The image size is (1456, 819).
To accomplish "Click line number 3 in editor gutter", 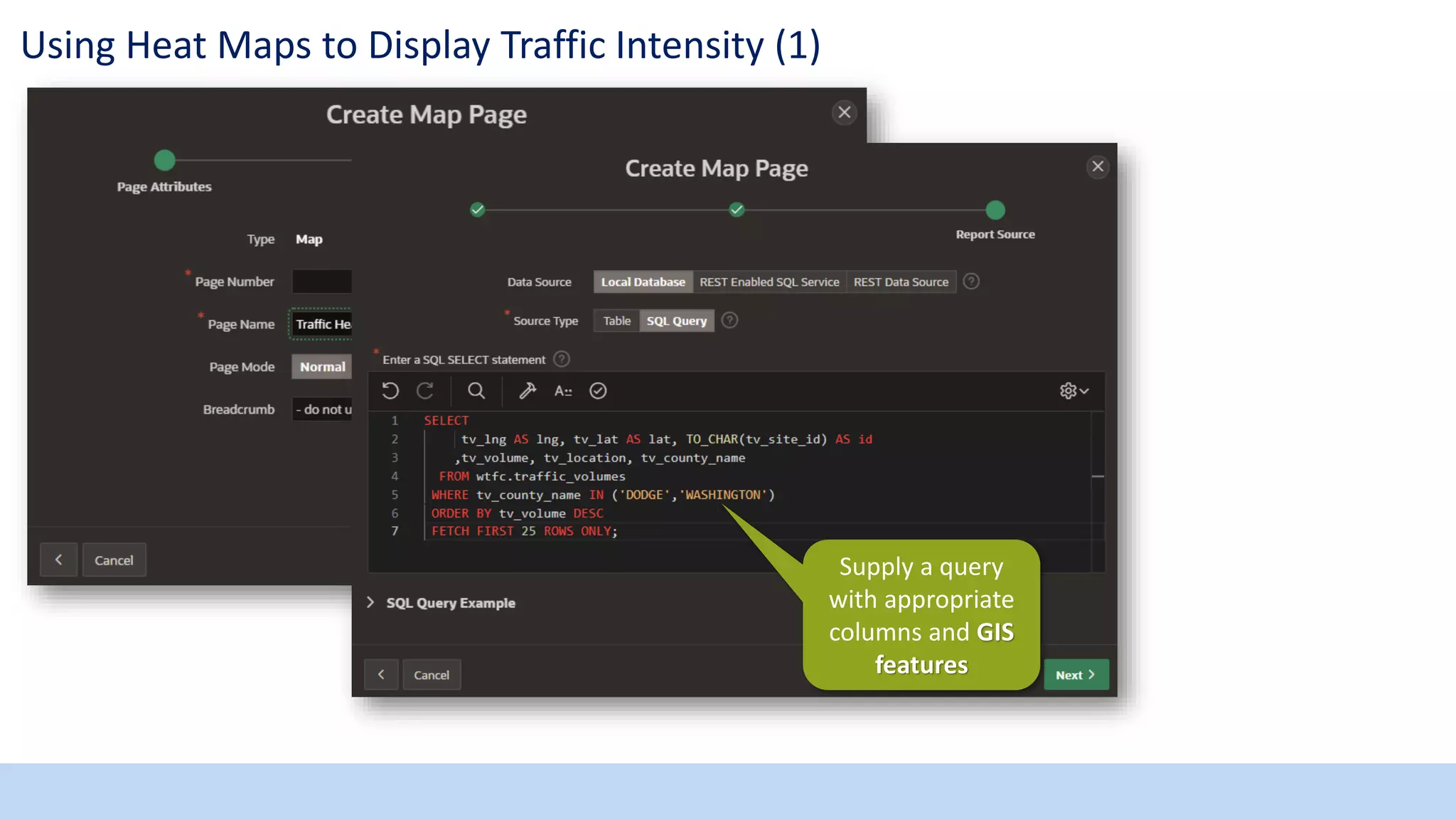I will 395,458.
